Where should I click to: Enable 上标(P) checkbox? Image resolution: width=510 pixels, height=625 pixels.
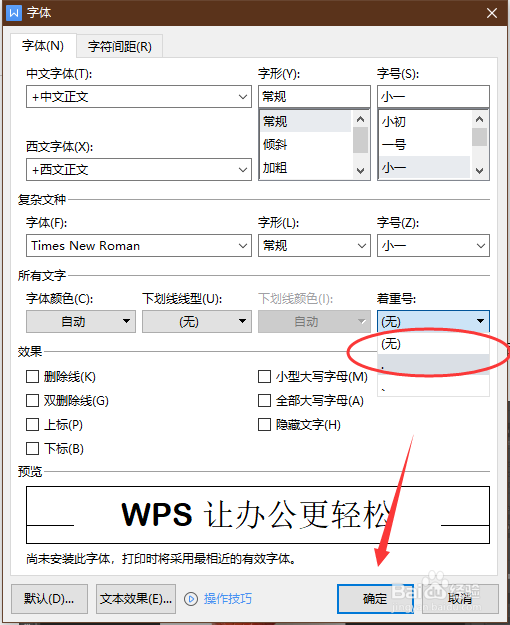point(32,425)
